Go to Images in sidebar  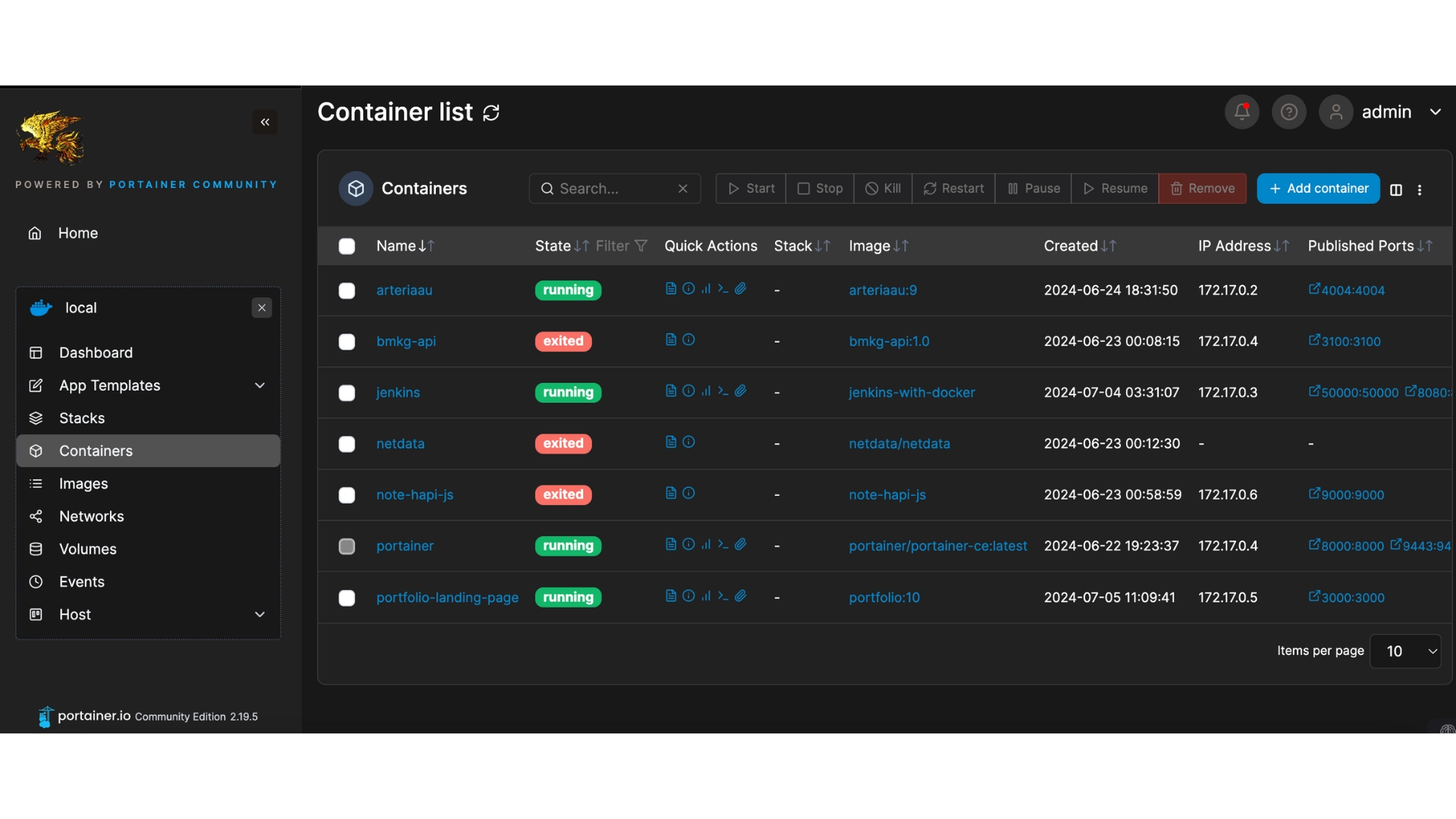[x=83, y=484]
